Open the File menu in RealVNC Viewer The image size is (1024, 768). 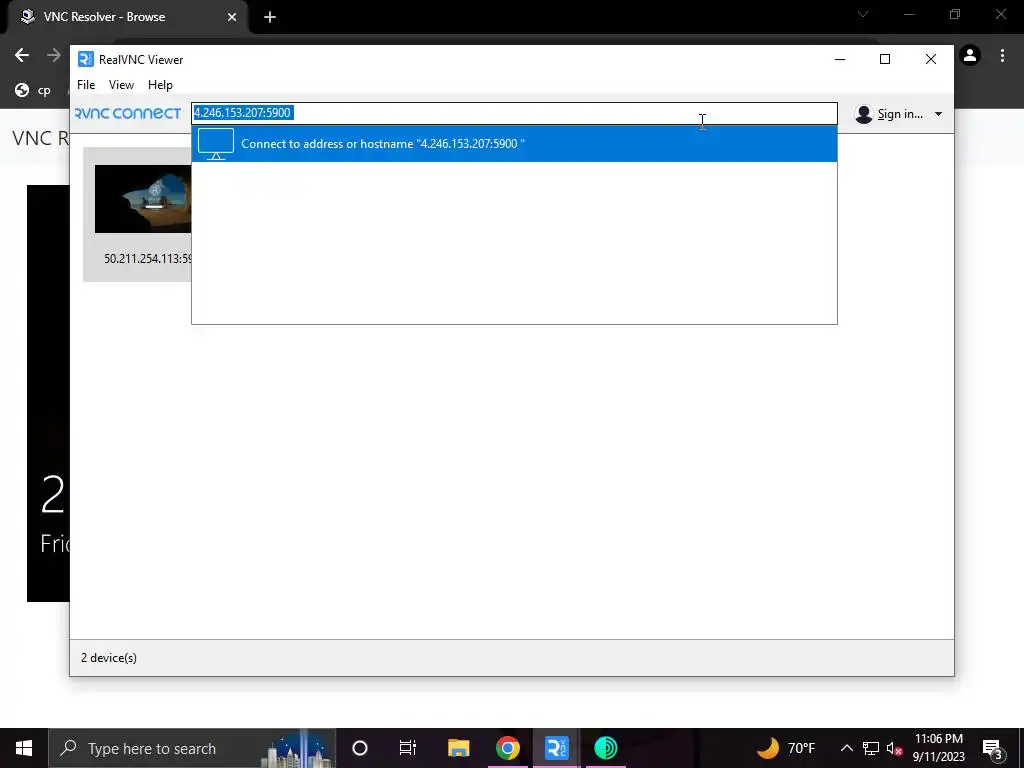86,85
